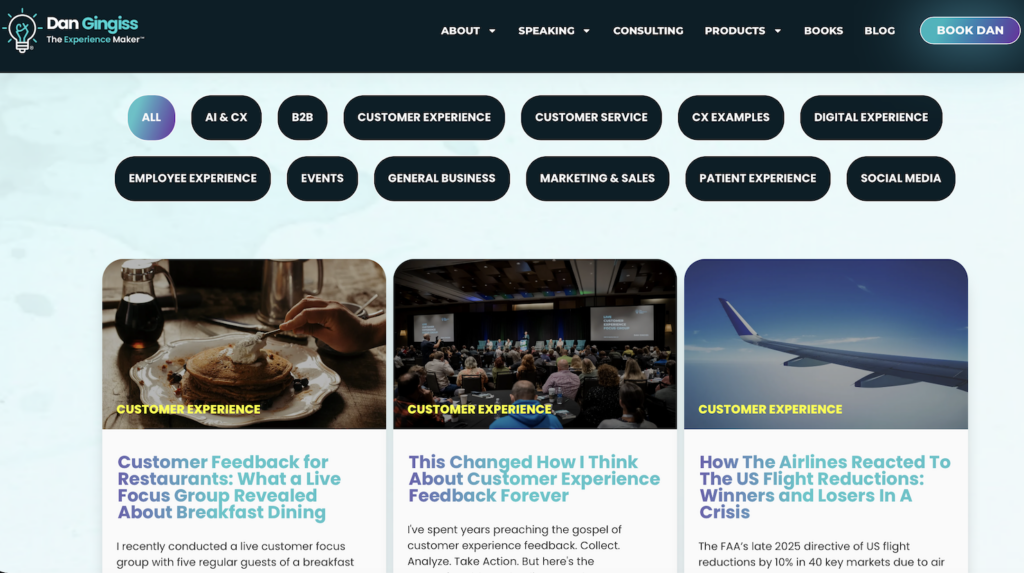Expand the Speaking dropdown arrow
Image resolution: width=1024 pixels, height=573 pixels.
[586, 31]
